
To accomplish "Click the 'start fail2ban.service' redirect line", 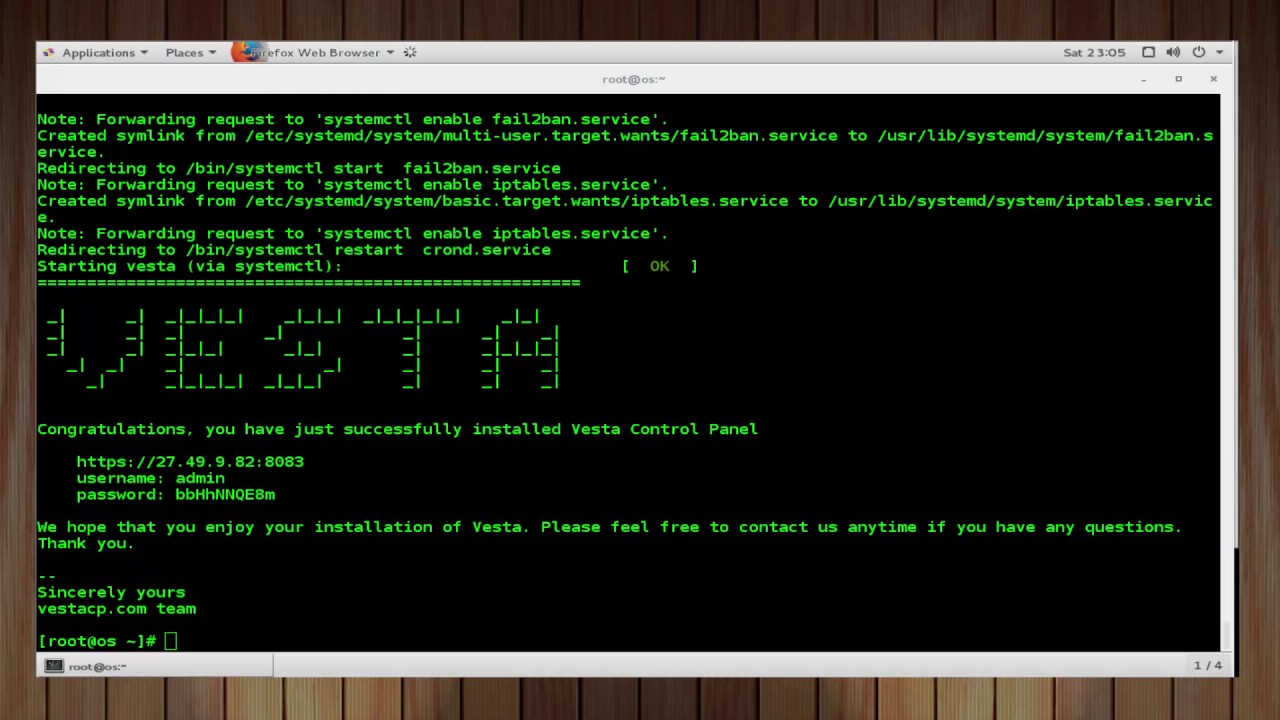I will 299,168.
